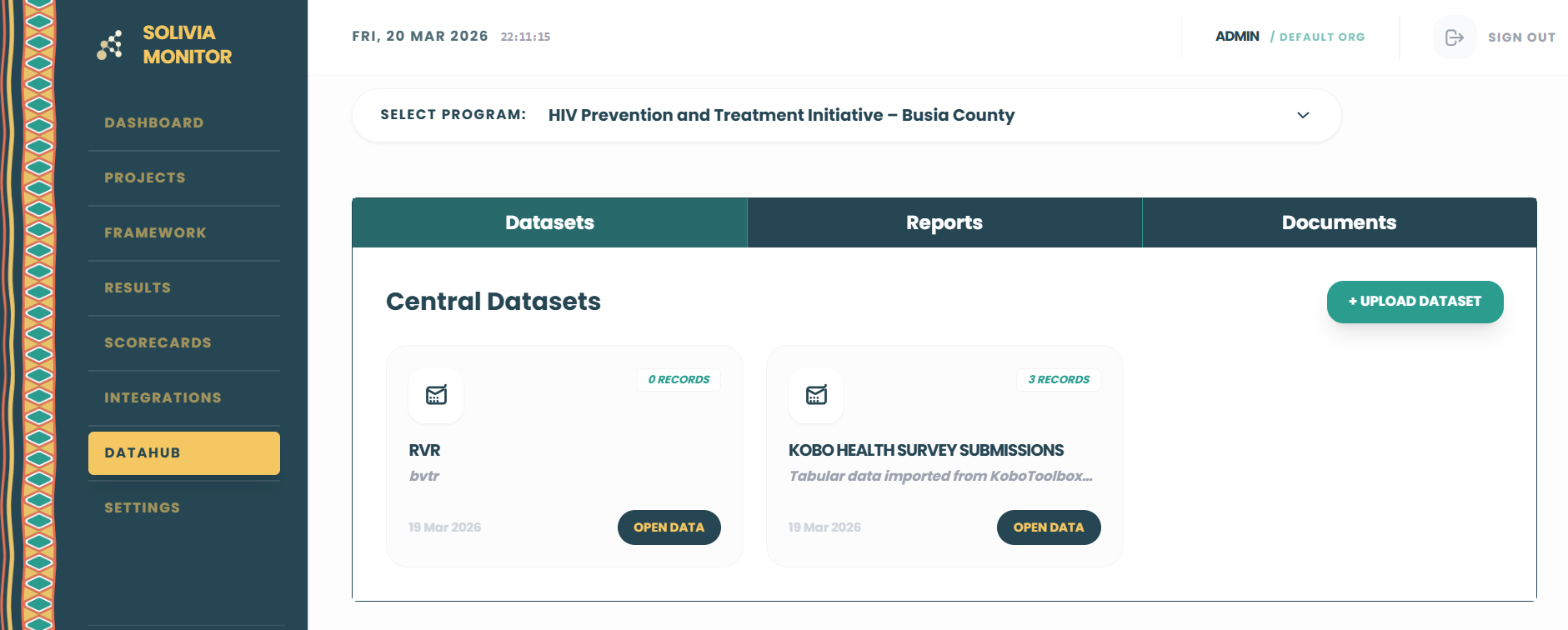This screenshot has width=1568, height=630.
Task: Open the Select Program dropdown field
Action: [846, 115]
